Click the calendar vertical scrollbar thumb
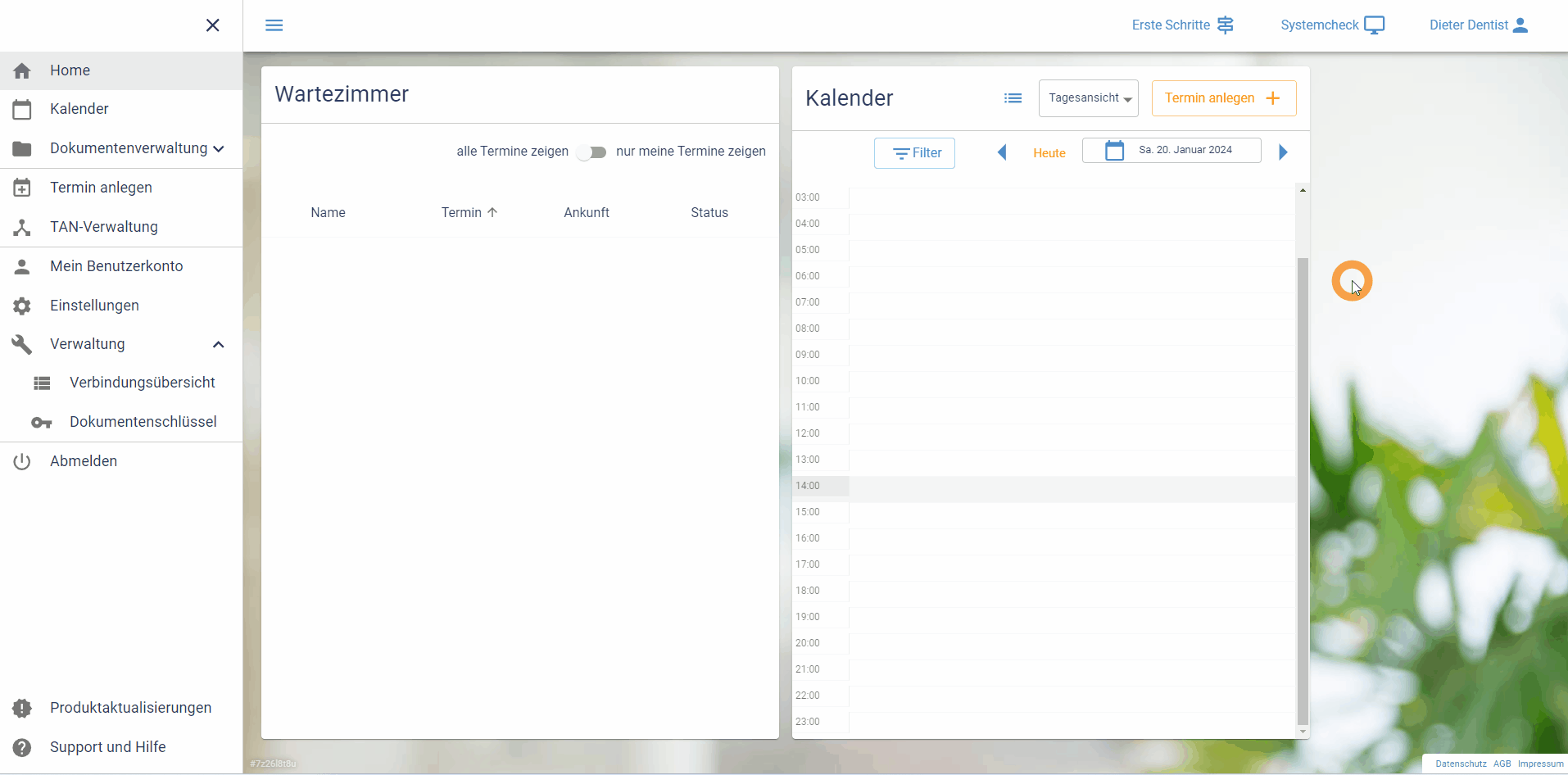This screenshot has width=1568, height=775. 1303,492
